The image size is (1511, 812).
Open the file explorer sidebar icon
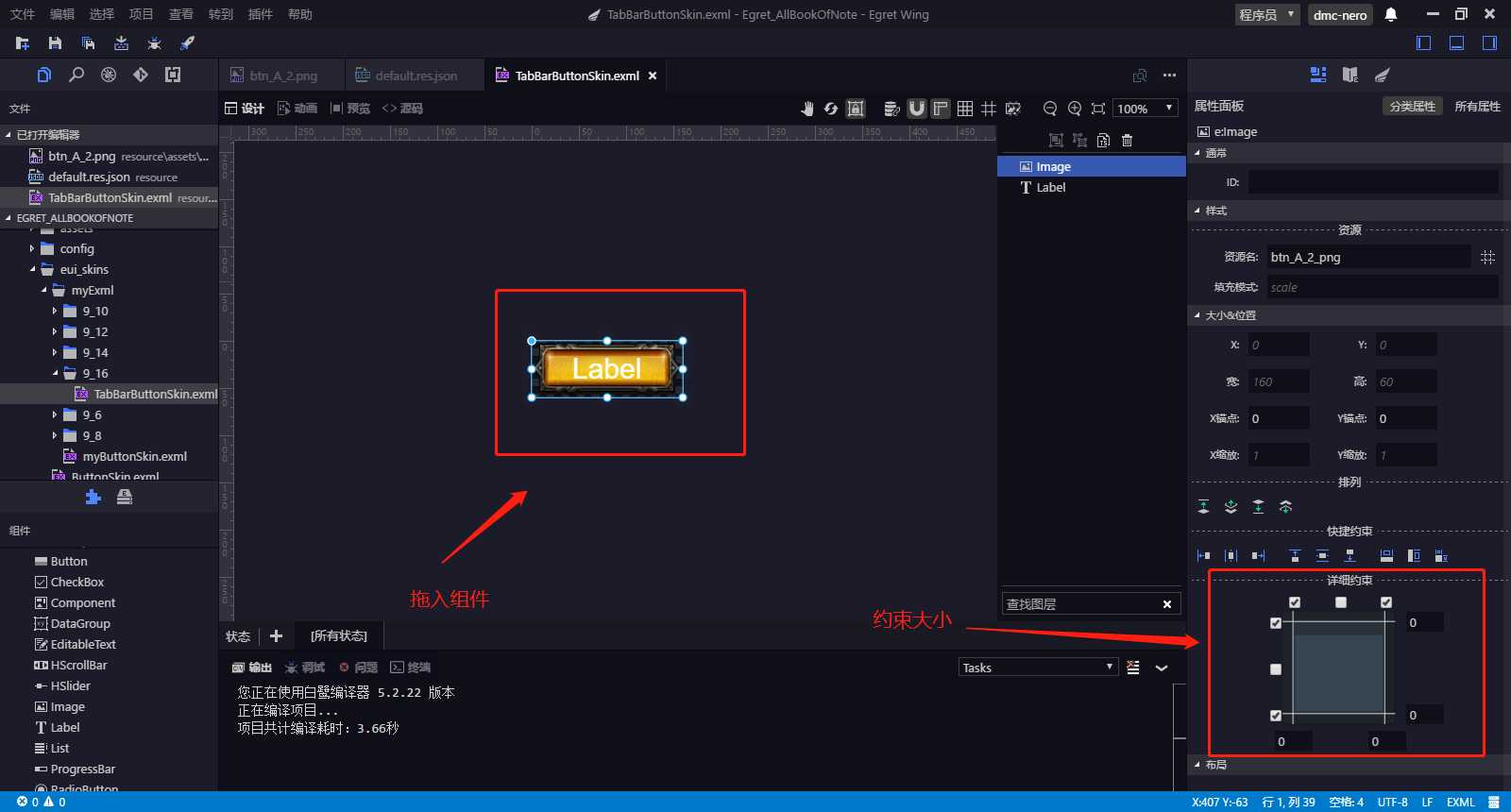[x=44, y=75]
